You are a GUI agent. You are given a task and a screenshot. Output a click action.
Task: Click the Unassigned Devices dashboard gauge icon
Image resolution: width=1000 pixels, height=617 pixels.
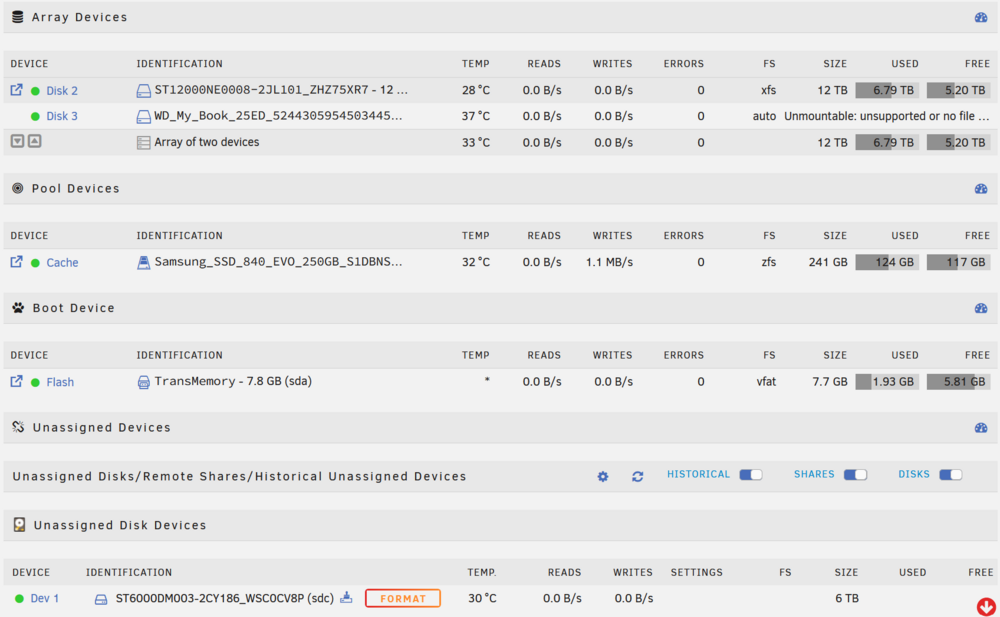981,427
